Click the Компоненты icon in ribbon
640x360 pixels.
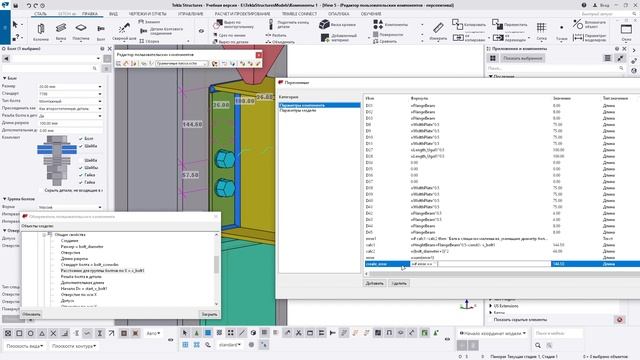378,24
